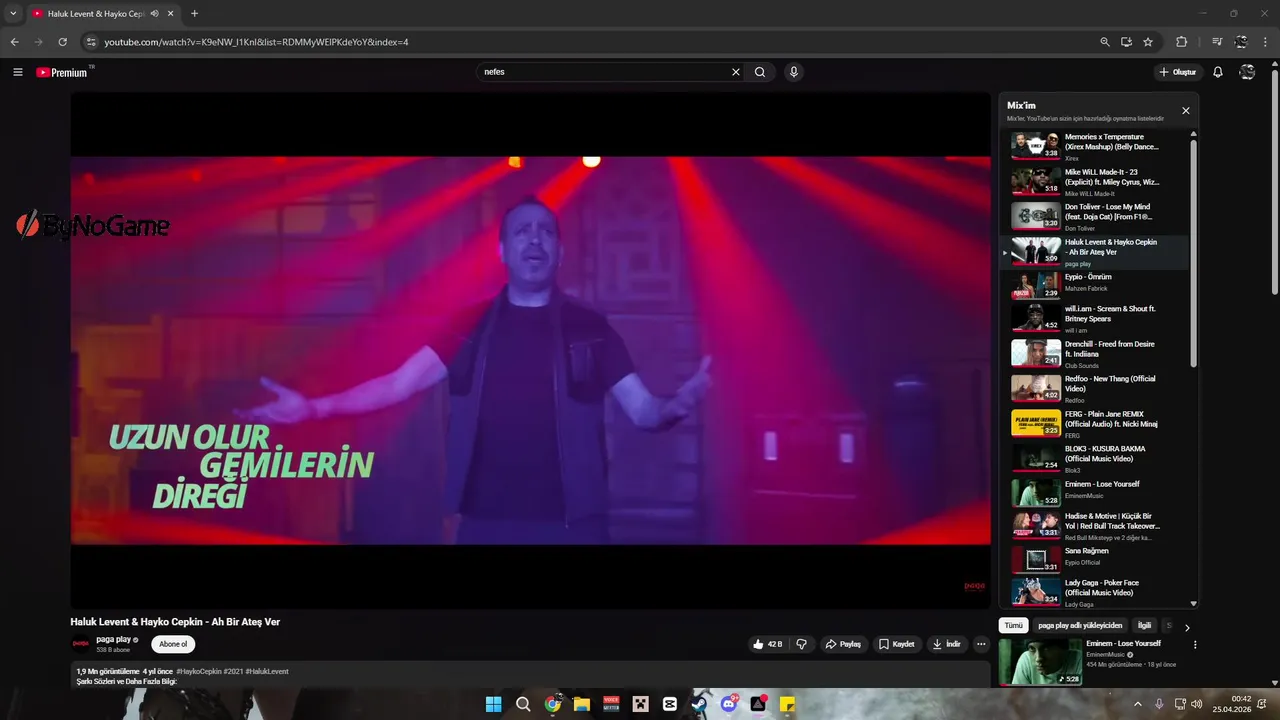Show hidden system tray icons
1280x720 pixels.
click(x=1137, y=704)
